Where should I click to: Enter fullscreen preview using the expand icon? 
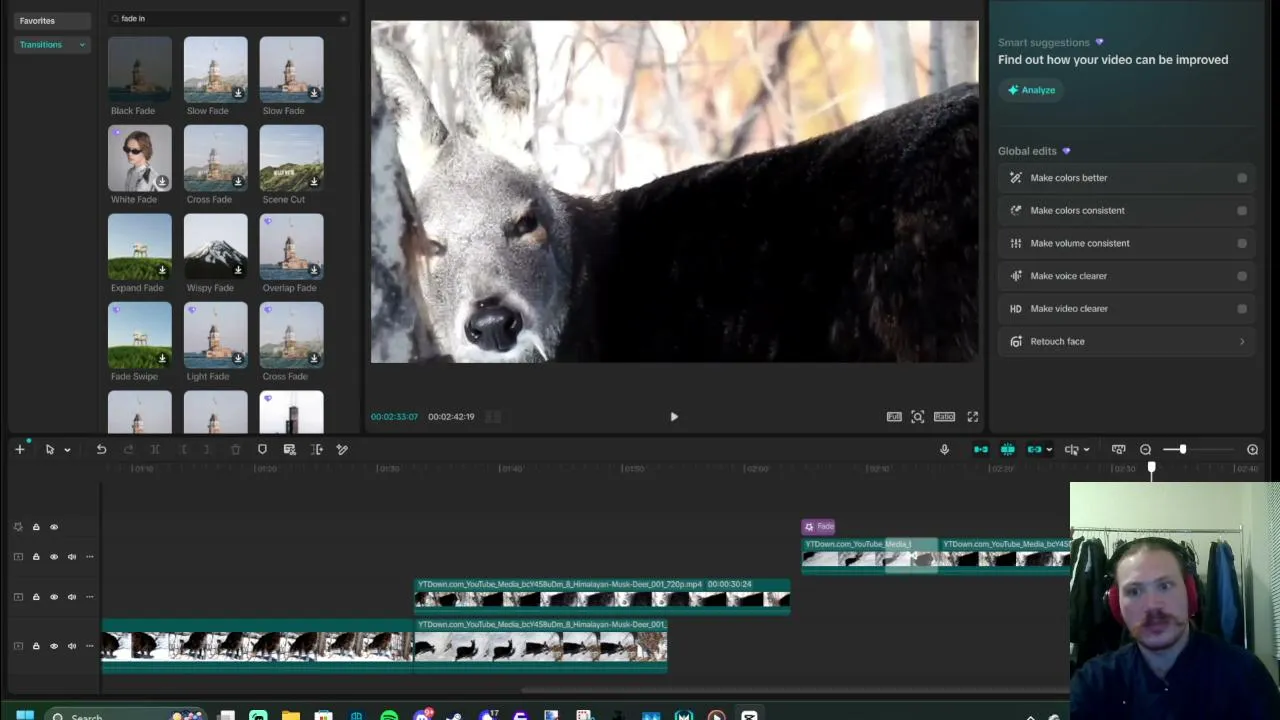(x=972, y=417)
